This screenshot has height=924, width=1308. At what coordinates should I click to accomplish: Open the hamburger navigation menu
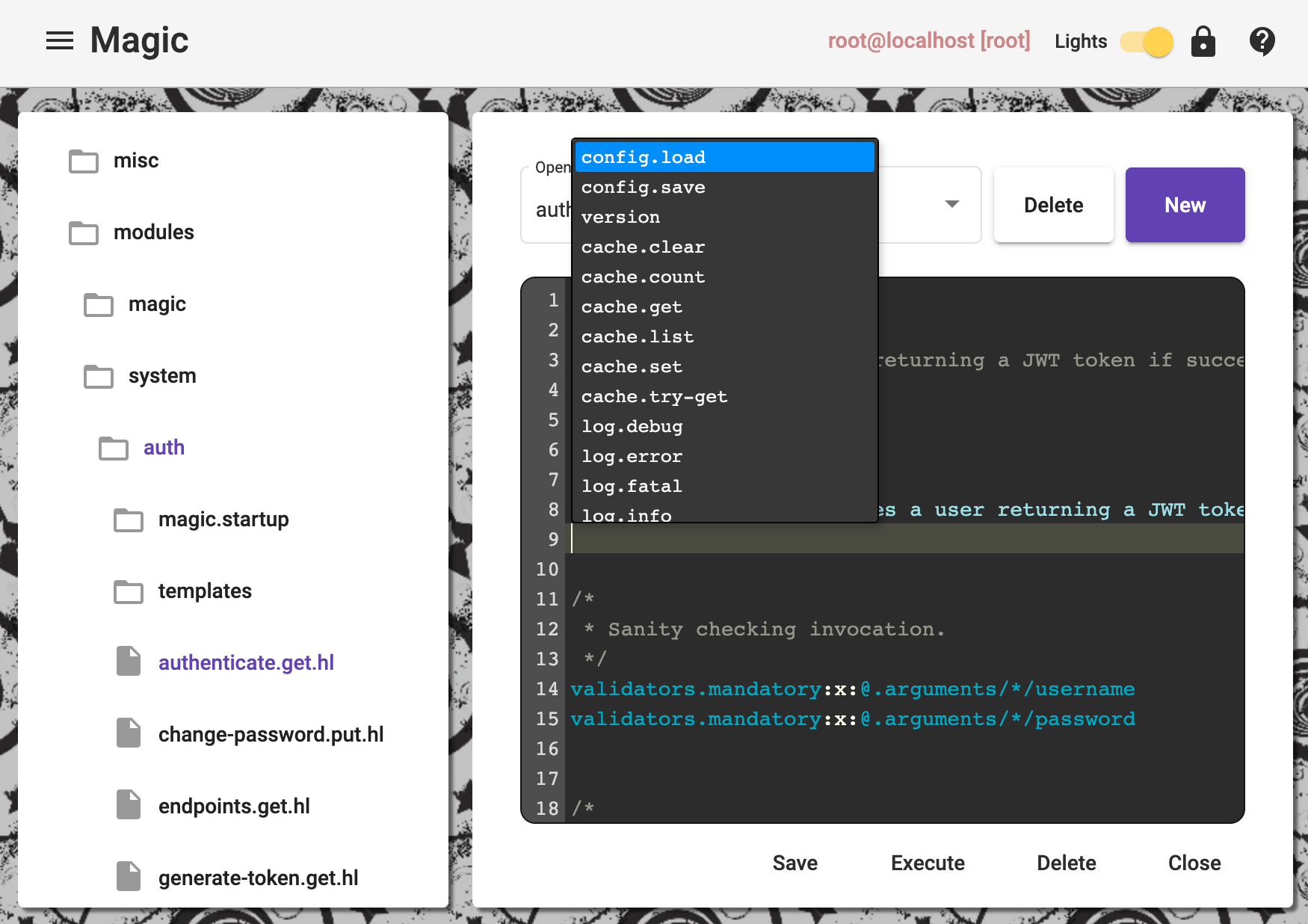pyautogui.click(x=60, y=41)
